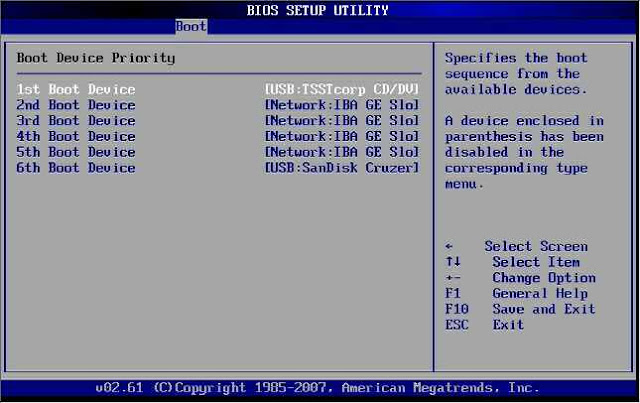Viewport: 640px width, 403px height.
Task: Change the 5th Boot Device network value
Action: pyautogui.click(x=341, y=152)
